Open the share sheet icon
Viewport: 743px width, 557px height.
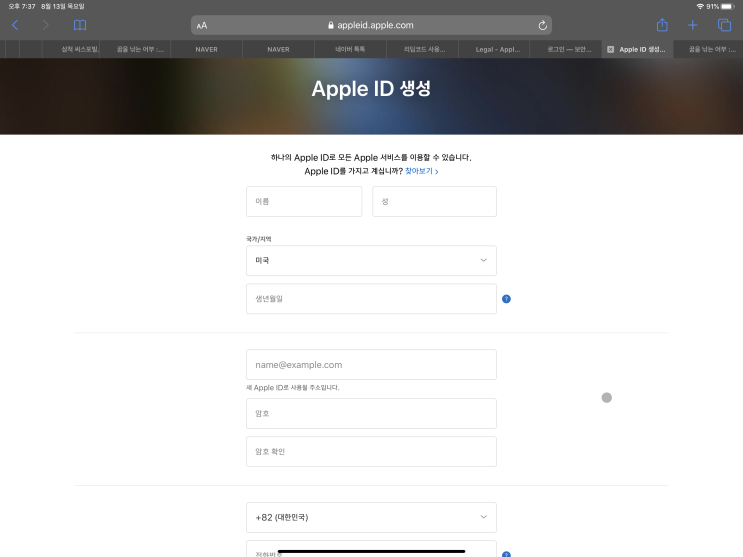pos(662,25)
